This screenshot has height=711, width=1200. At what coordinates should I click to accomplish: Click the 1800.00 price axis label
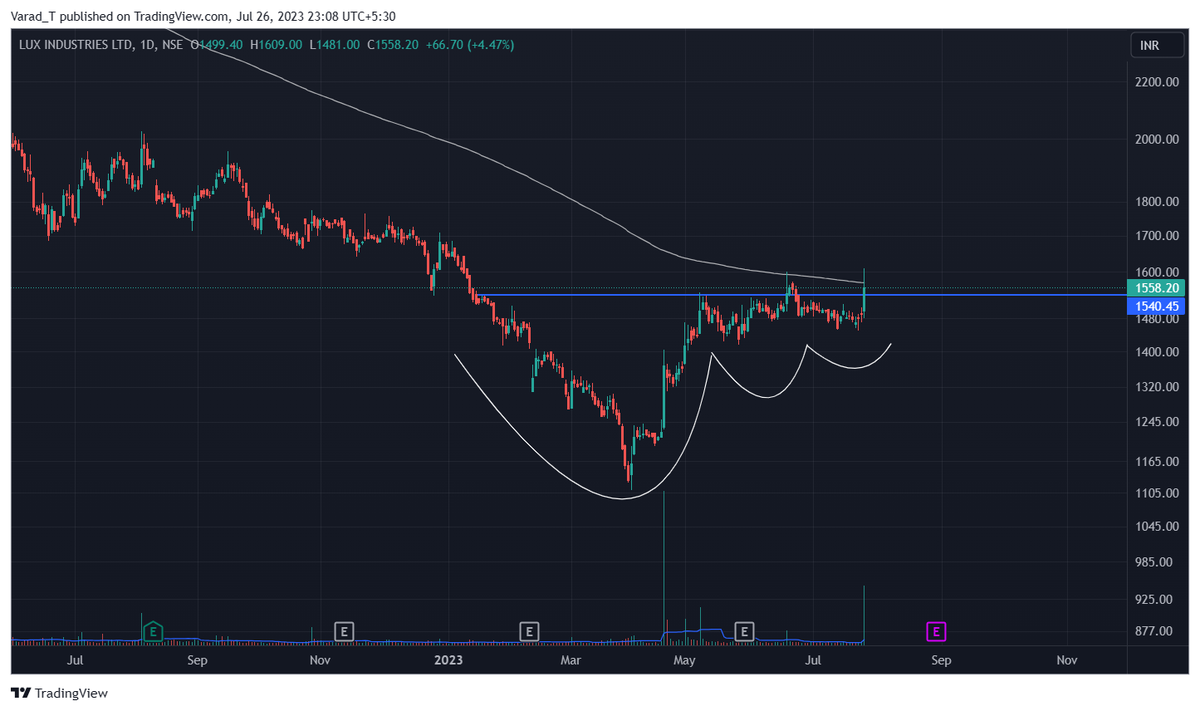[x=1159, y=202]
